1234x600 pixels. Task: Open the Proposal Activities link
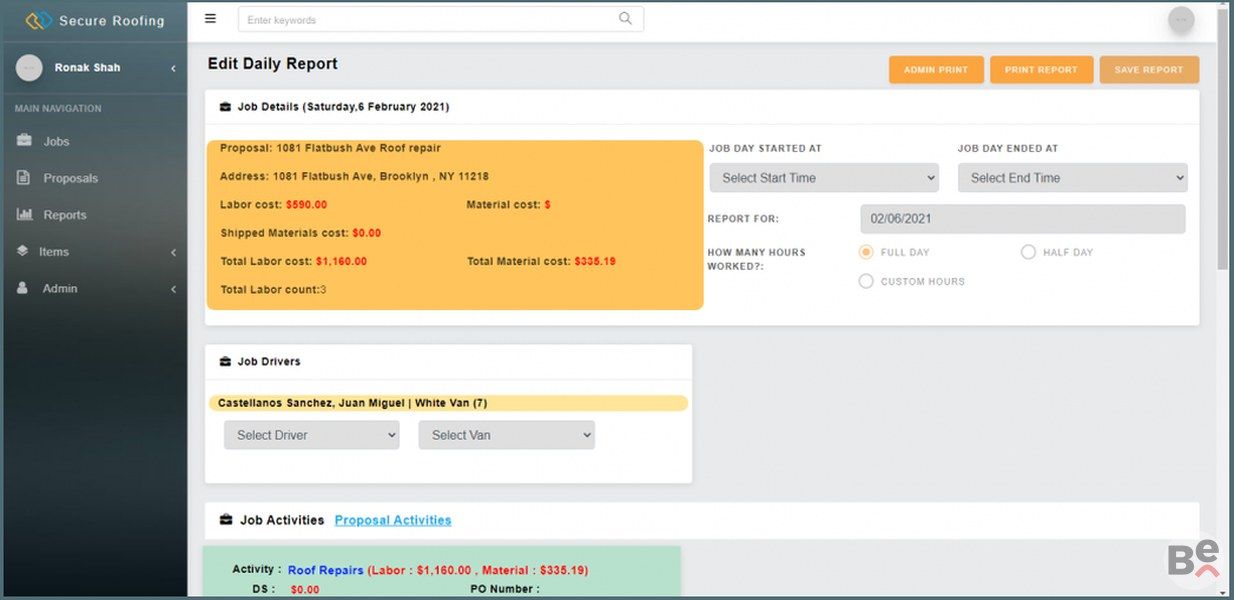392,520
